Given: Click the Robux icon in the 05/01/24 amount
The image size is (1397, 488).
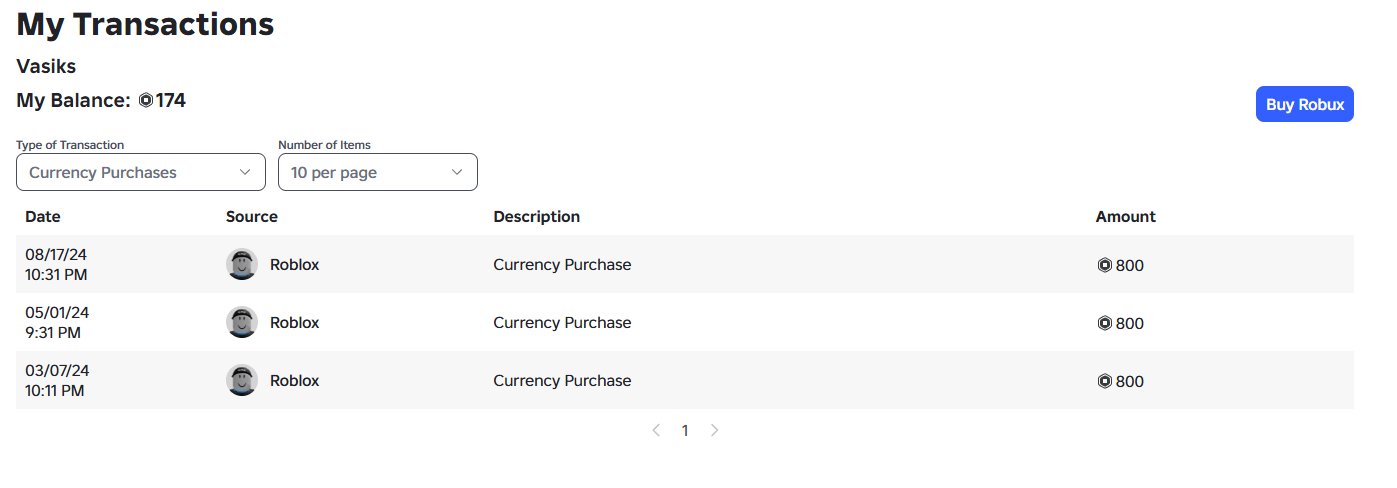Looking at the screenshot, I should click(x=1105, y=324).
